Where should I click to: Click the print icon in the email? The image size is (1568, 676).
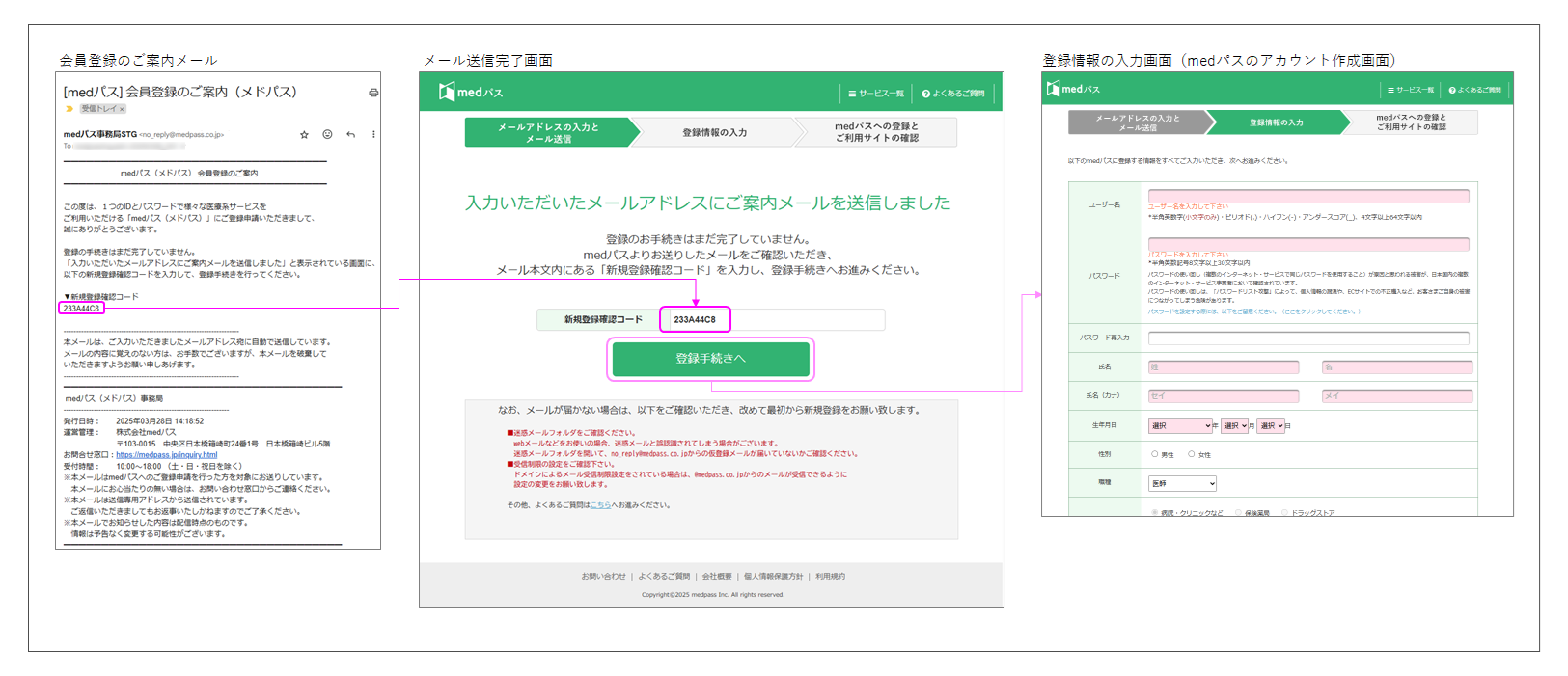click(373, 93)
